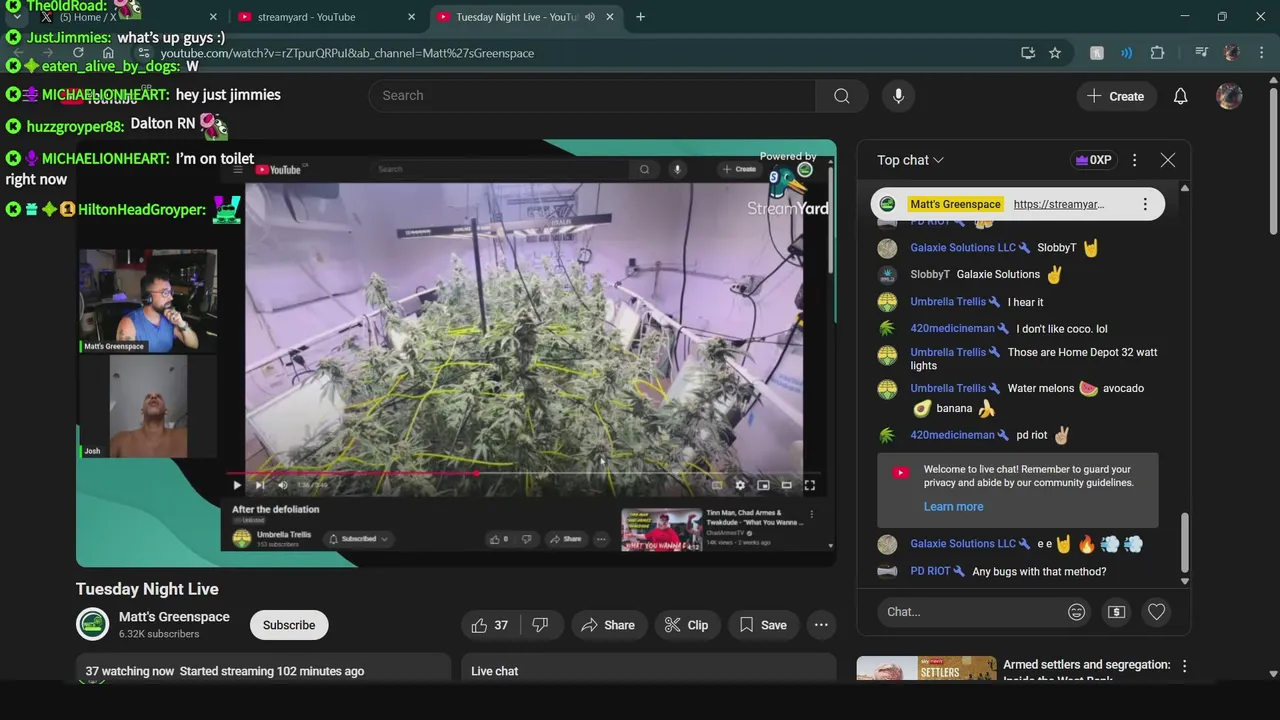Open the pinned streamyard link

[1059, 204]
